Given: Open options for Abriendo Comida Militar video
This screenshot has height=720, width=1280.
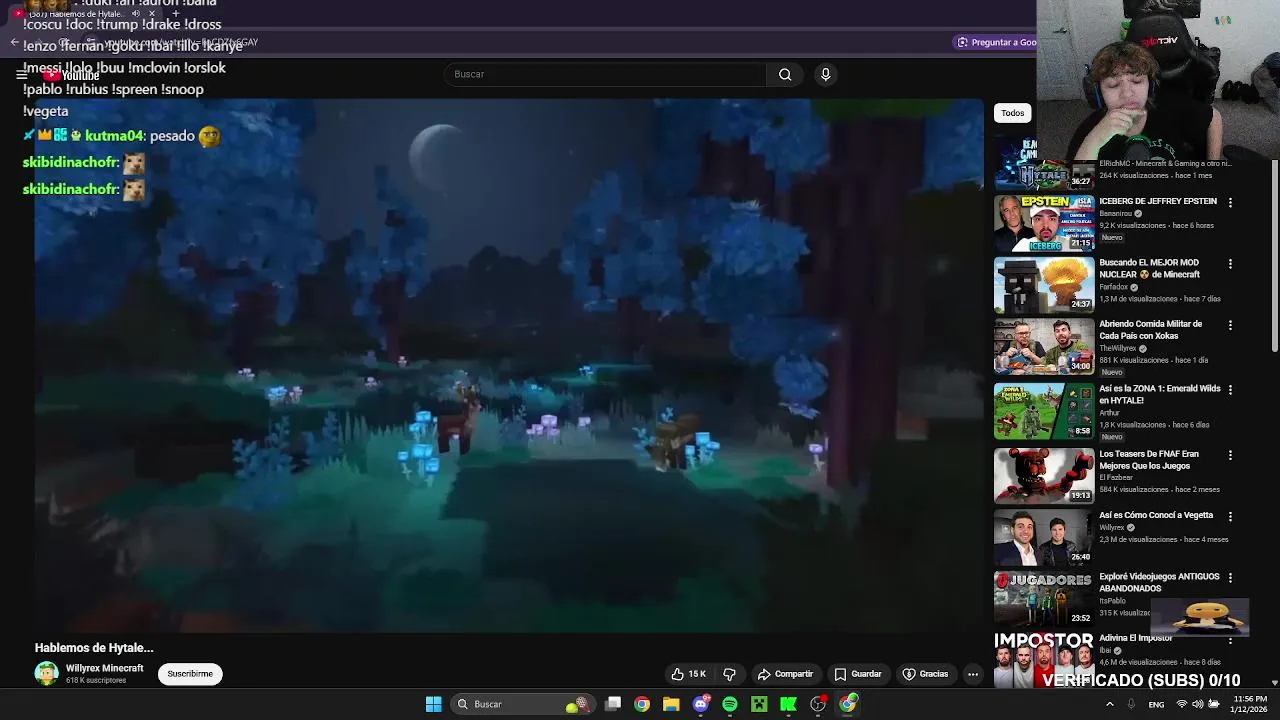Looking at the screenshot, I should pyautogui.click(x=1230, y=325).
